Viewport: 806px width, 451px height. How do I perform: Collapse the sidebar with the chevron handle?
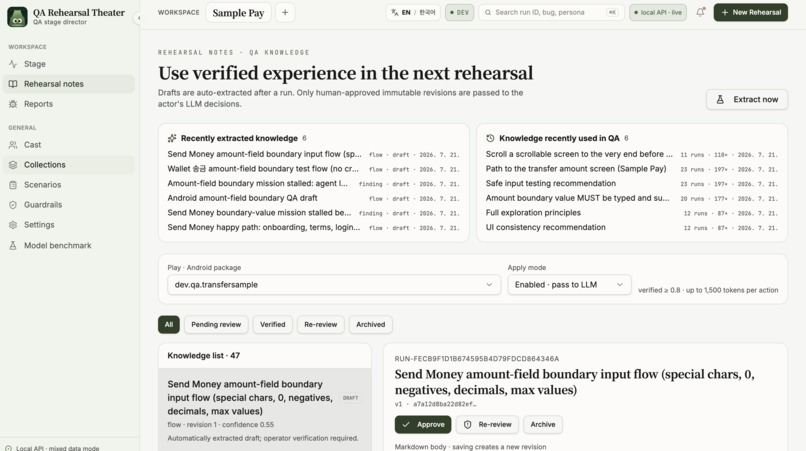[138, 18]
